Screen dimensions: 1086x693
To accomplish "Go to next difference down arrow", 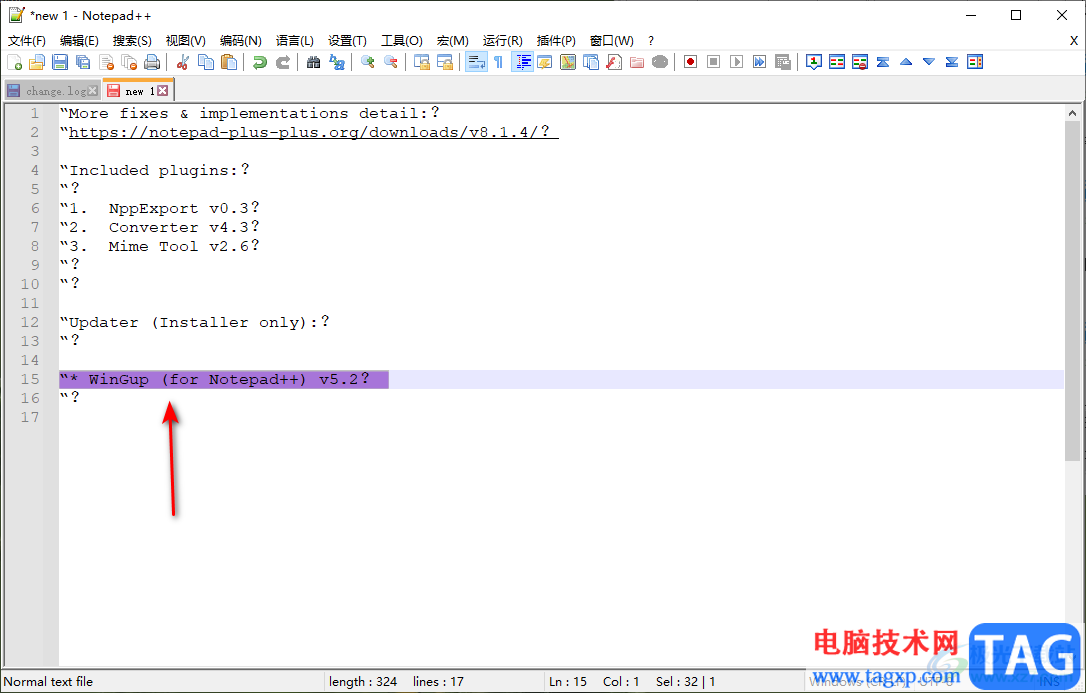I will tap(929, 62).
